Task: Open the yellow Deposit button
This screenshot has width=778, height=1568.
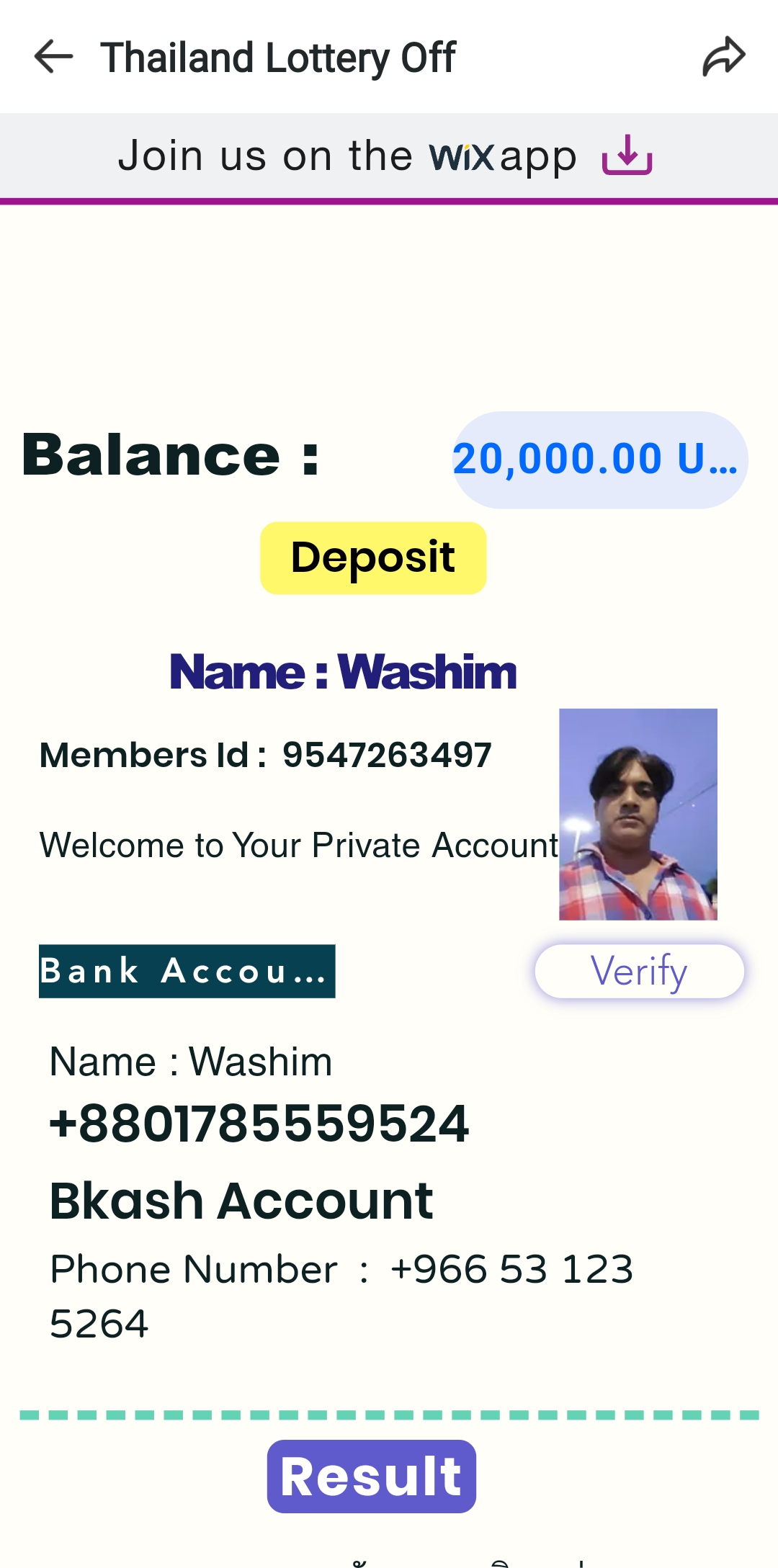Action: click(373, 558)
